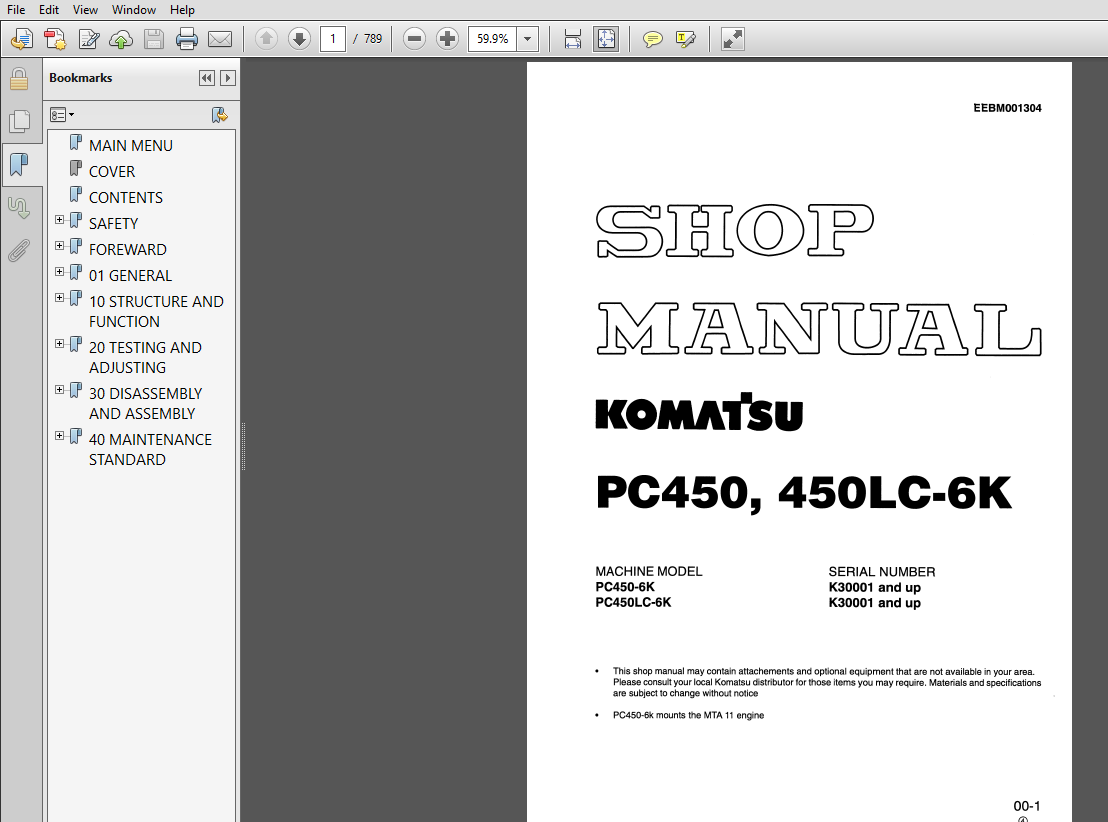The width and height of the screenshot is (1108, 822).
Task: Select the FOREWARD bookmark label
Action: pos(128,250)
